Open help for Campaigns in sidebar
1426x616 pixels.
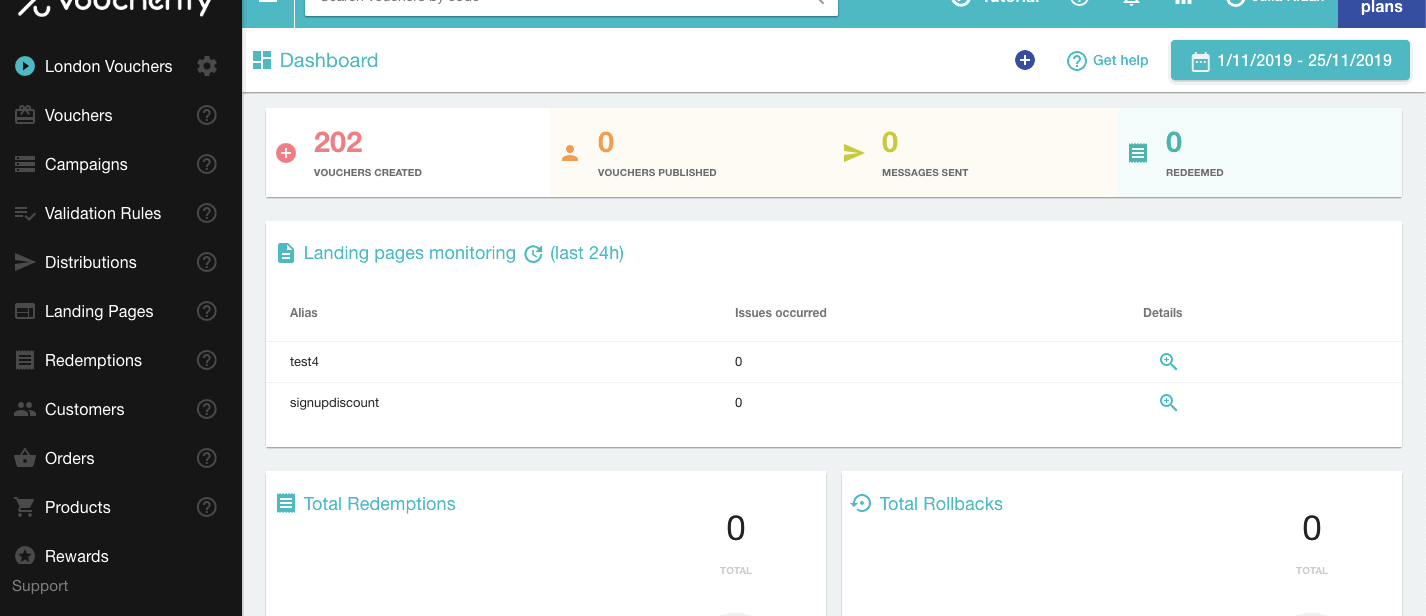(207, 164)
